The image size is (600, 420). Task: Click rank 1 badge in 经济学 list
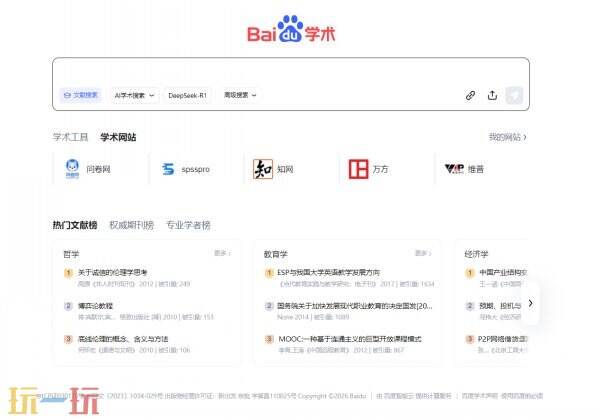470,273
